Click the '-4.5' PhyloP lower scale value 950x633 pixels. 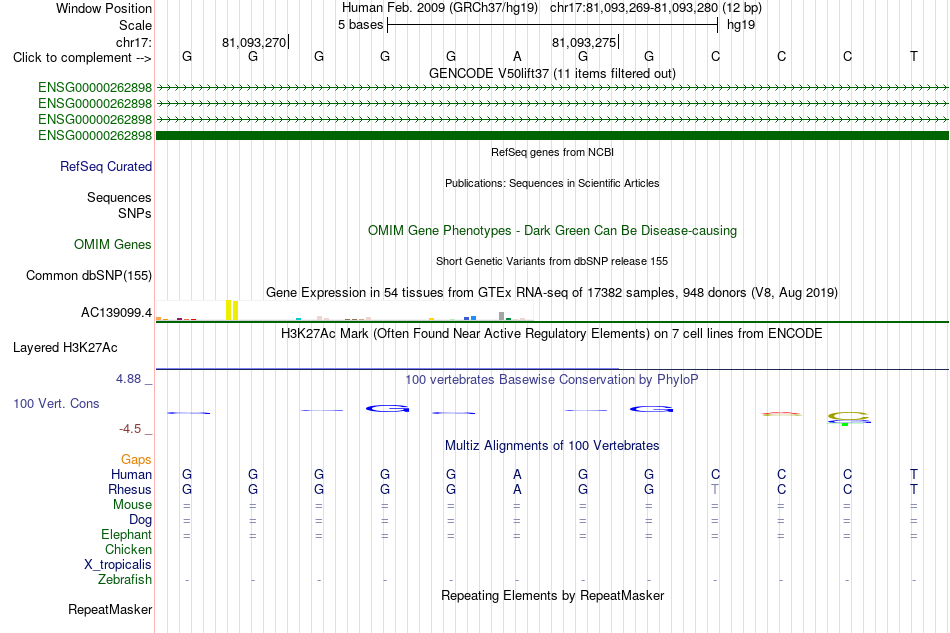(x=130, y=429)
